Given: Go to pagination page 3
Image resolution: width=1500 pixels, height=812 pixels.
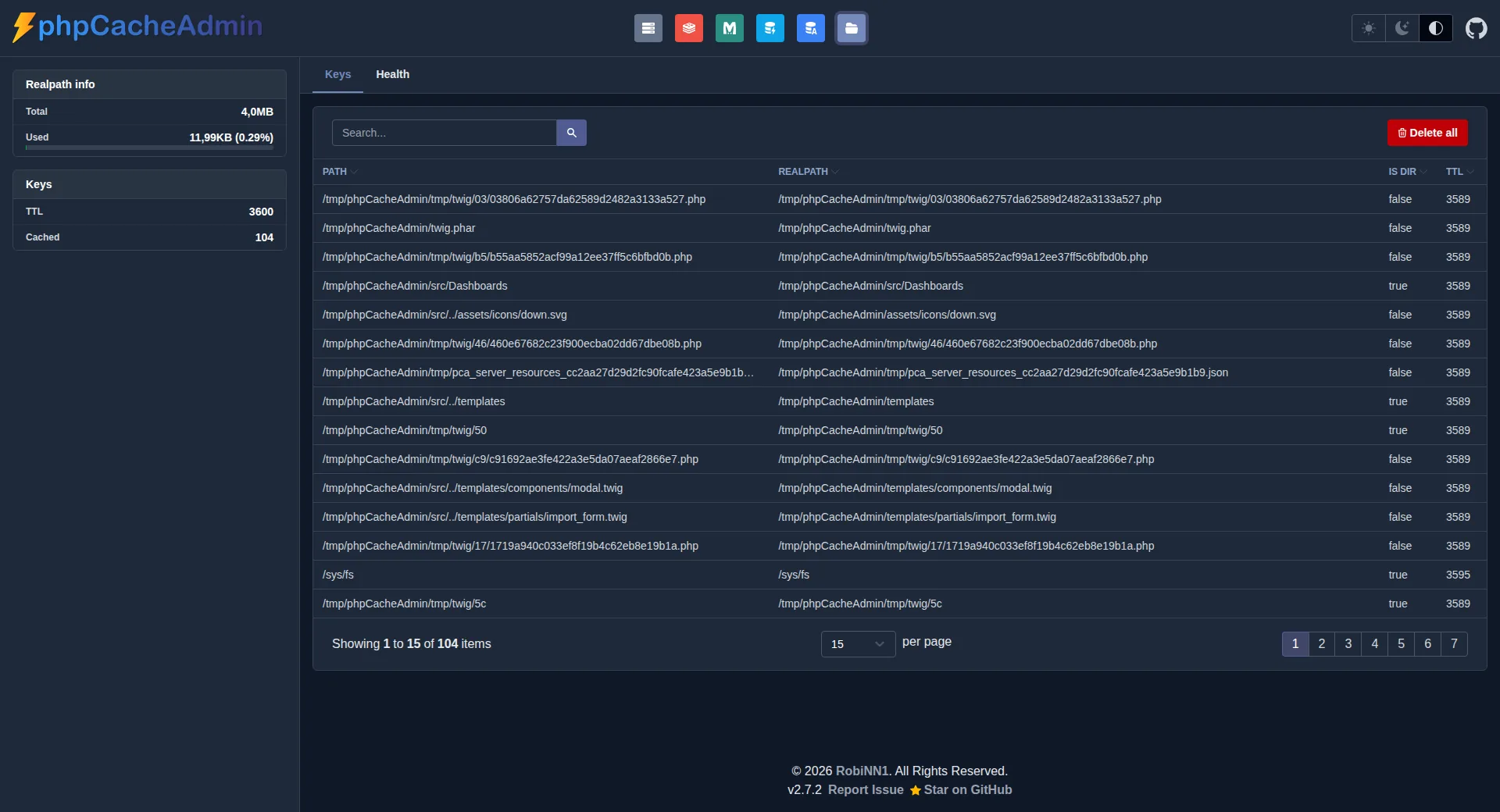Looking at the screenshot, I should coord(1348,644).
